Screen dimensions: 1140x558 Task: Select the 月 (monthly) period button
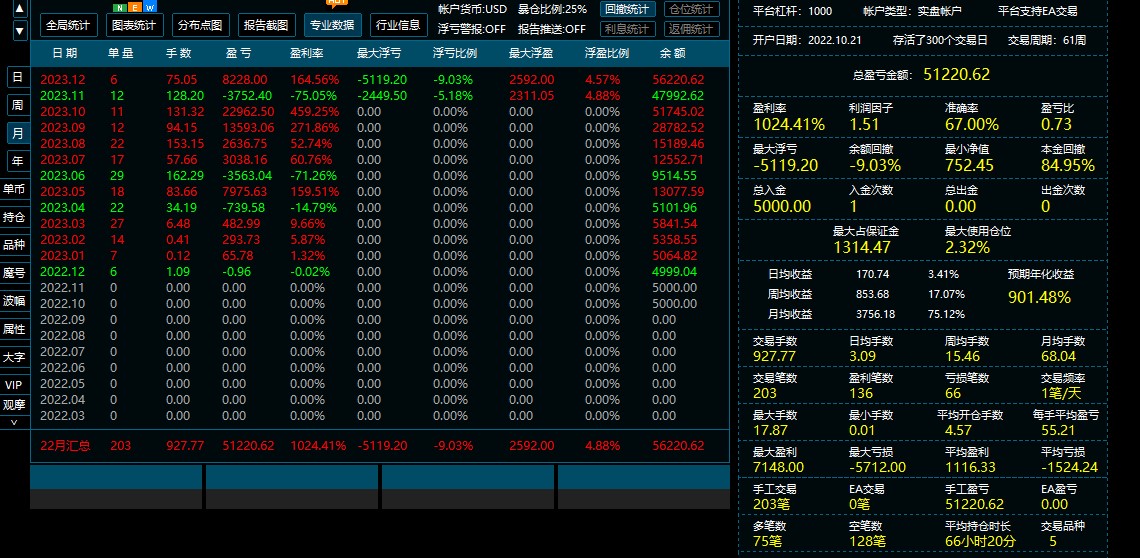point(17,133)
